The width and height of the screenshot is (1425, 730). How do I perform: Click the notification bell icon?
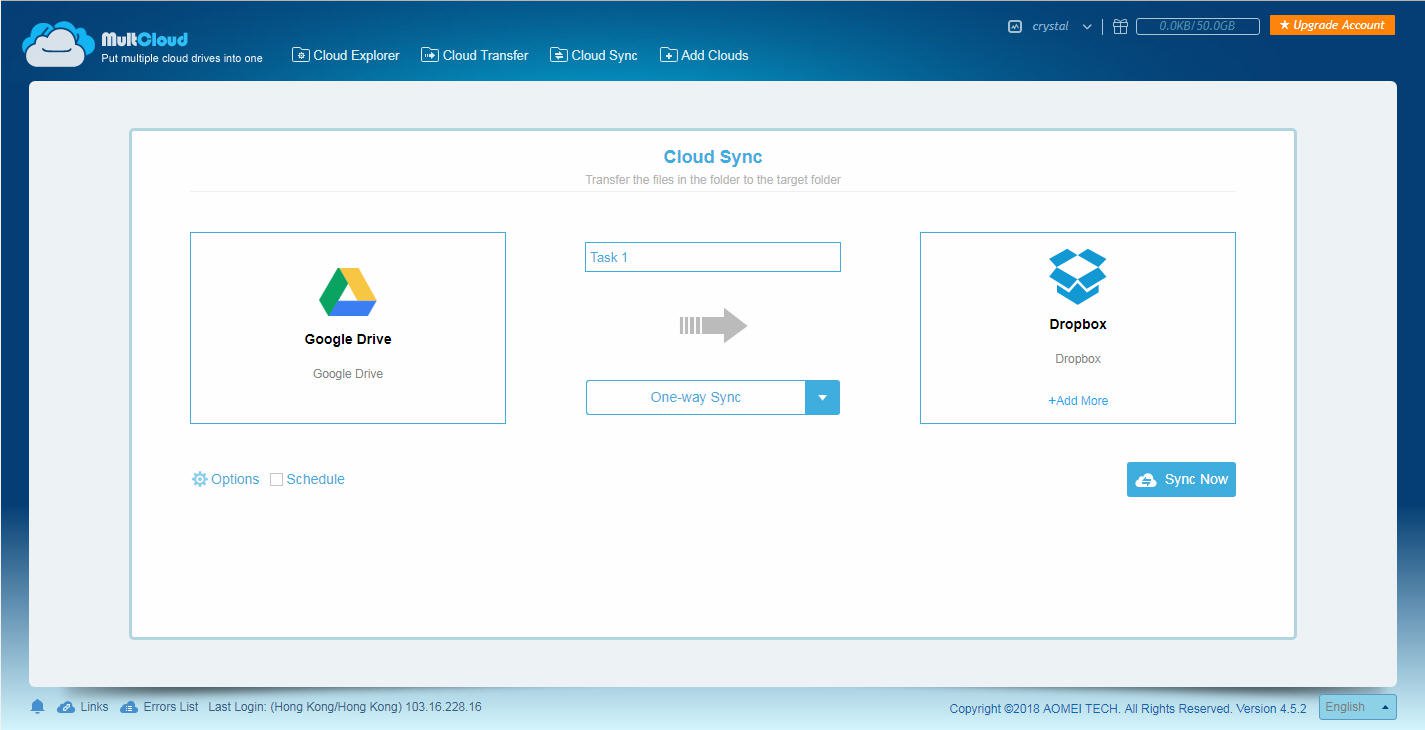[38, 707]
